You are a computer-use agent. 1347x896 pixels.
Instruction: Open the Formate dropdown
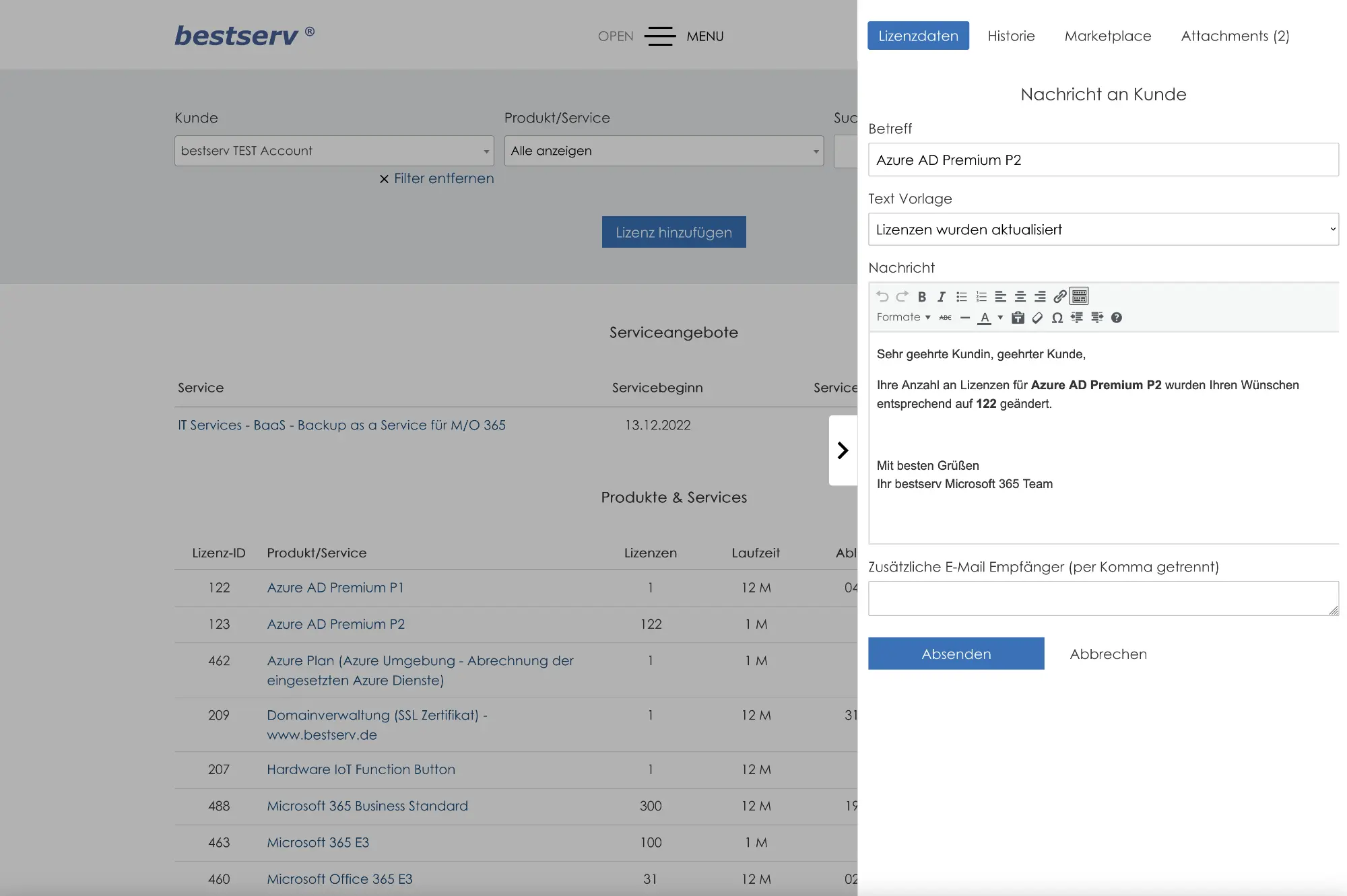pos(903,317)
